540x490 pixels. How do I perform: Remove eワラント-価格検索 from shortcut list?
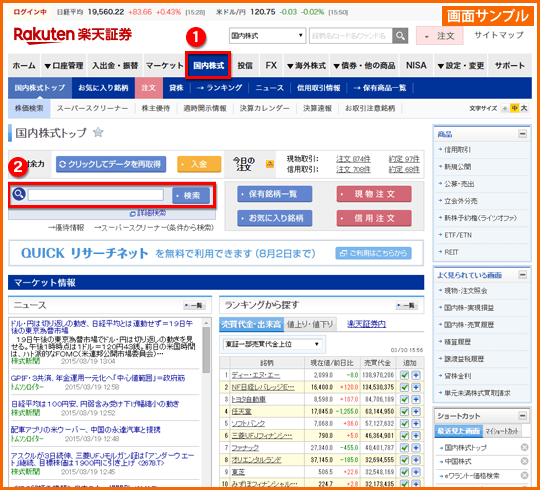click(524, 476)
